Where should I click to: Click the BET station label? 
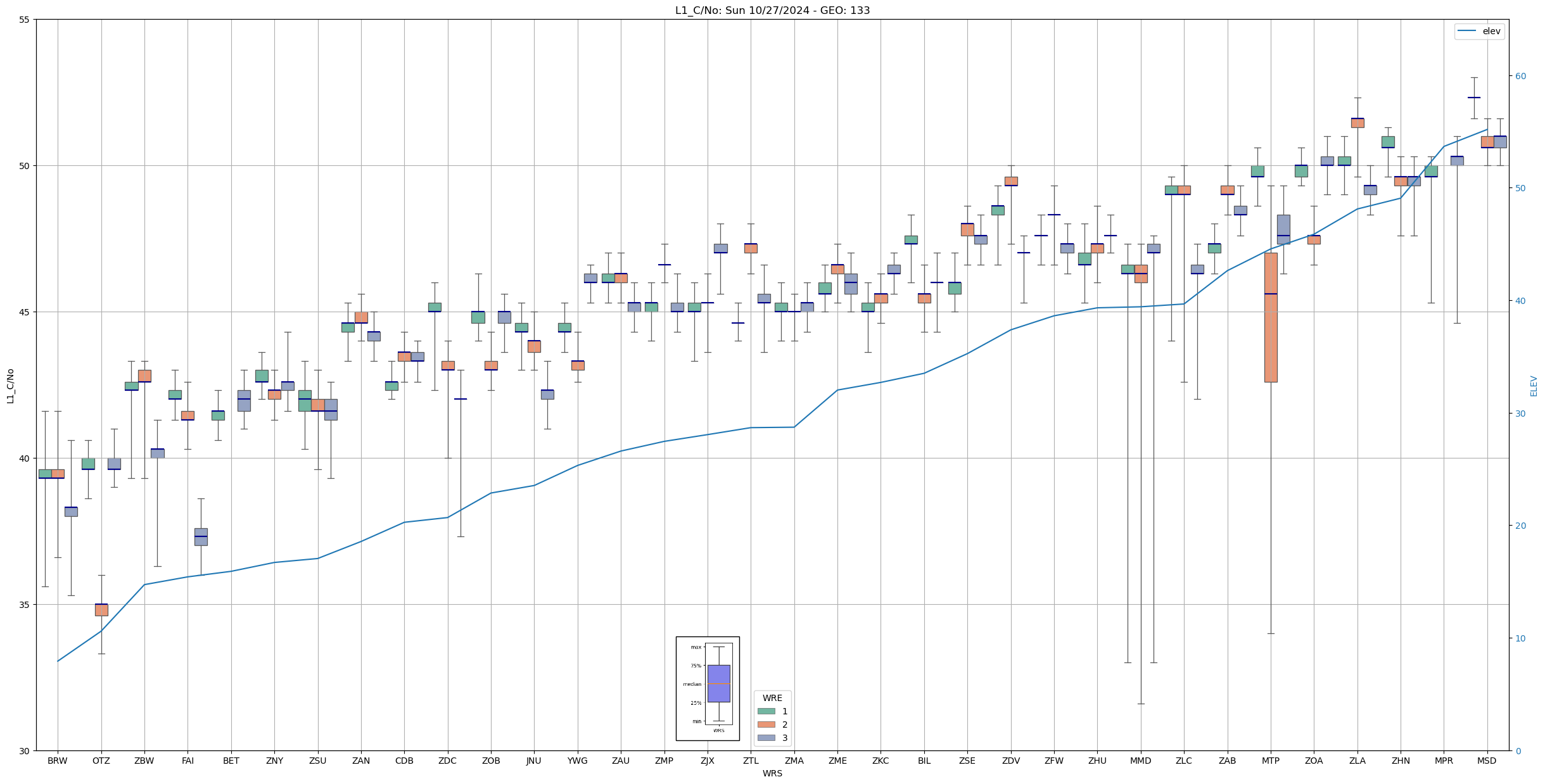(x=231, y=761)
